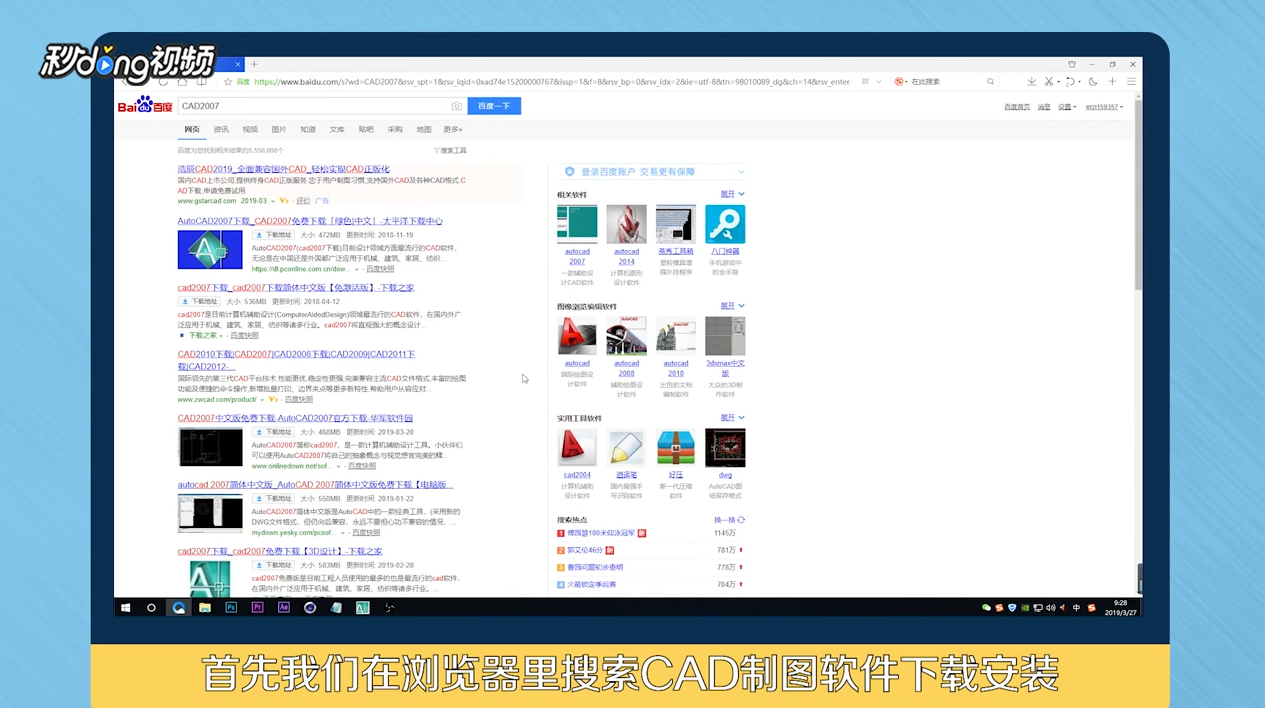Expand the 图像浏览编辑软件 section with 展开
The image size is (1265, 708).
click(x=733, y=306)
